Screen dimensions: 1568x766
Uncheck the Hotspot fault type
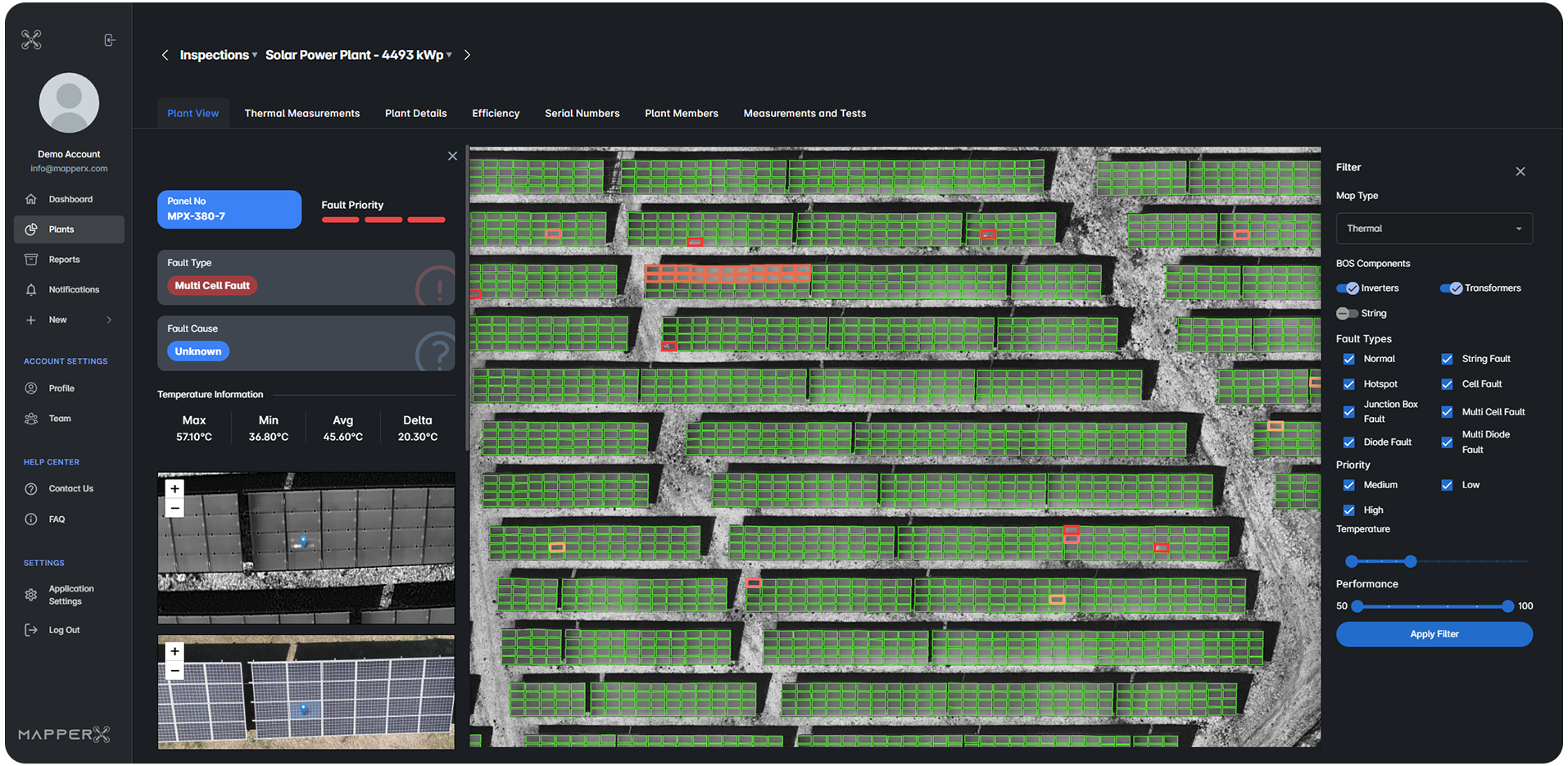point(1348,383)
